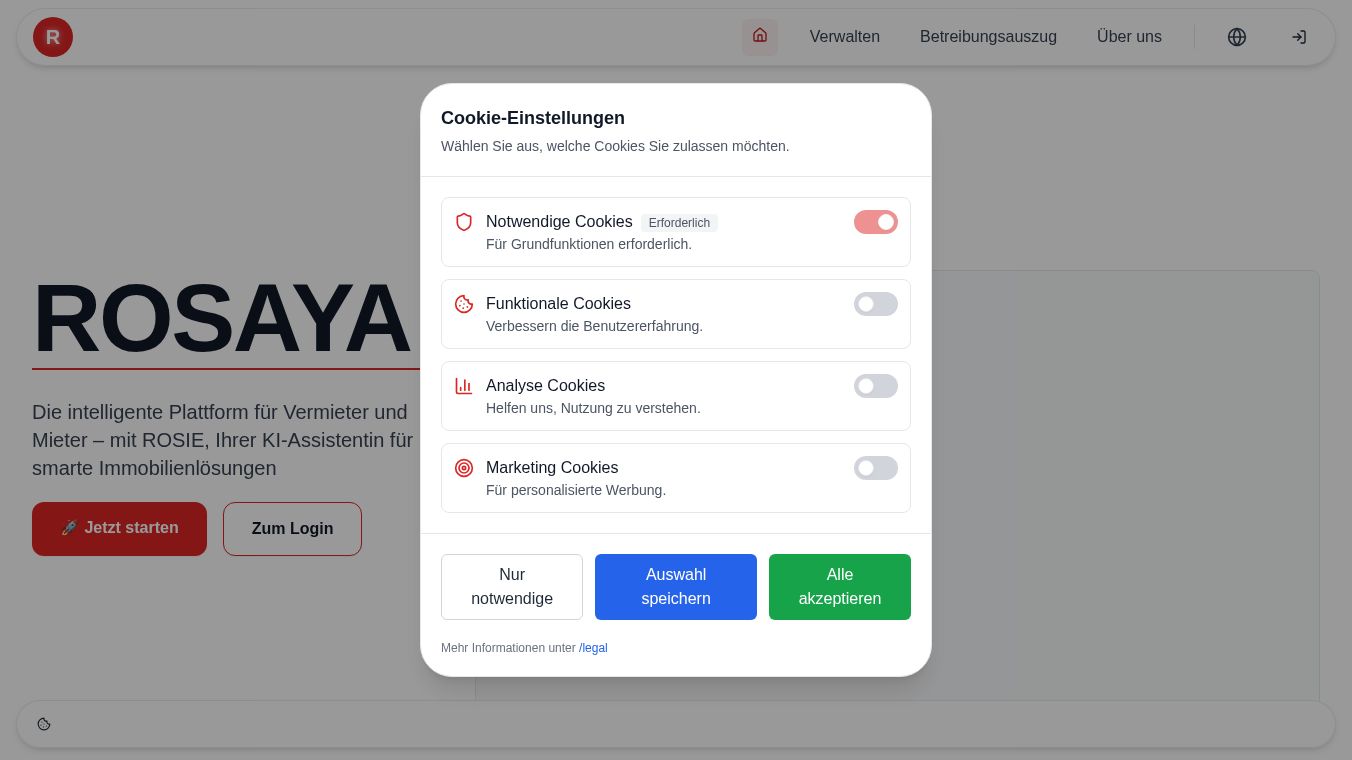Open the Über uns menu item
This screenshot has width=1352, height=760.
click(1129, 37)
